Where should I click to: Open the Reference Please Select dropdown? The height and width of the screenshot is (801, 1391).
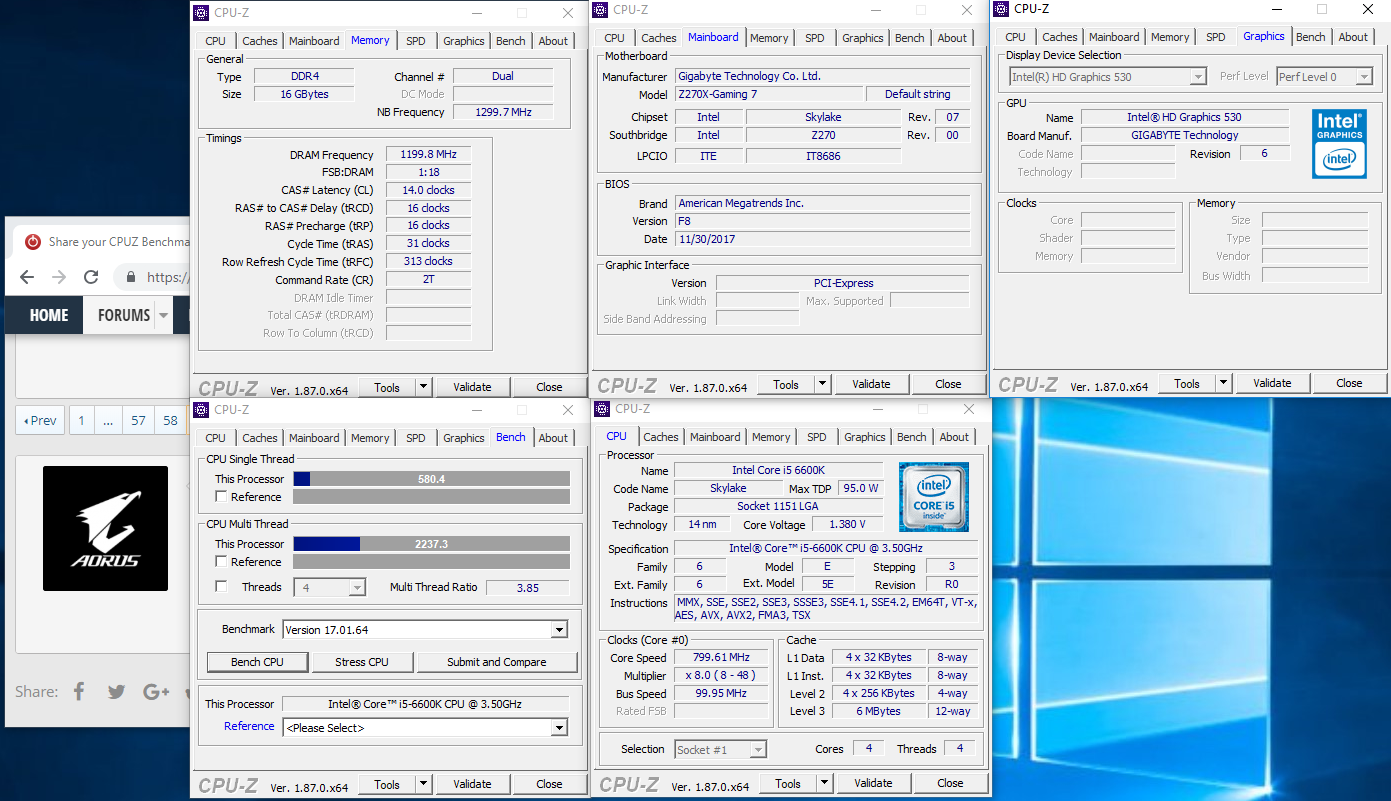[425, 728]
